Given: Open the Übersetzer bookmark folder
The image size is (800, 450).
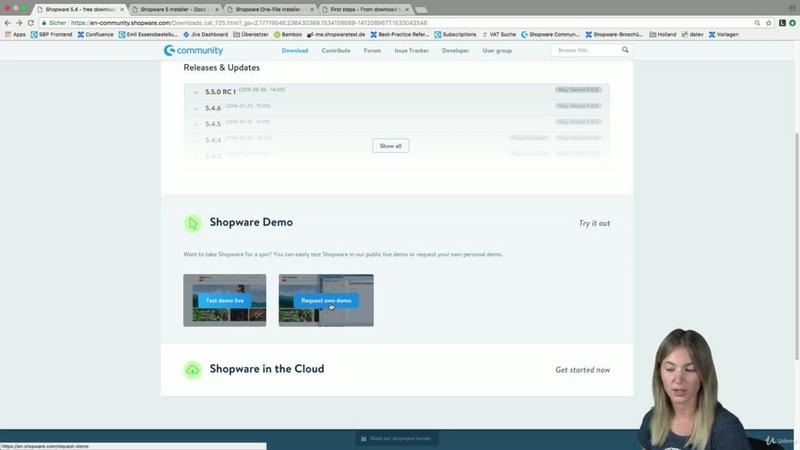Looking at the screenshot, I should (251, 34).
